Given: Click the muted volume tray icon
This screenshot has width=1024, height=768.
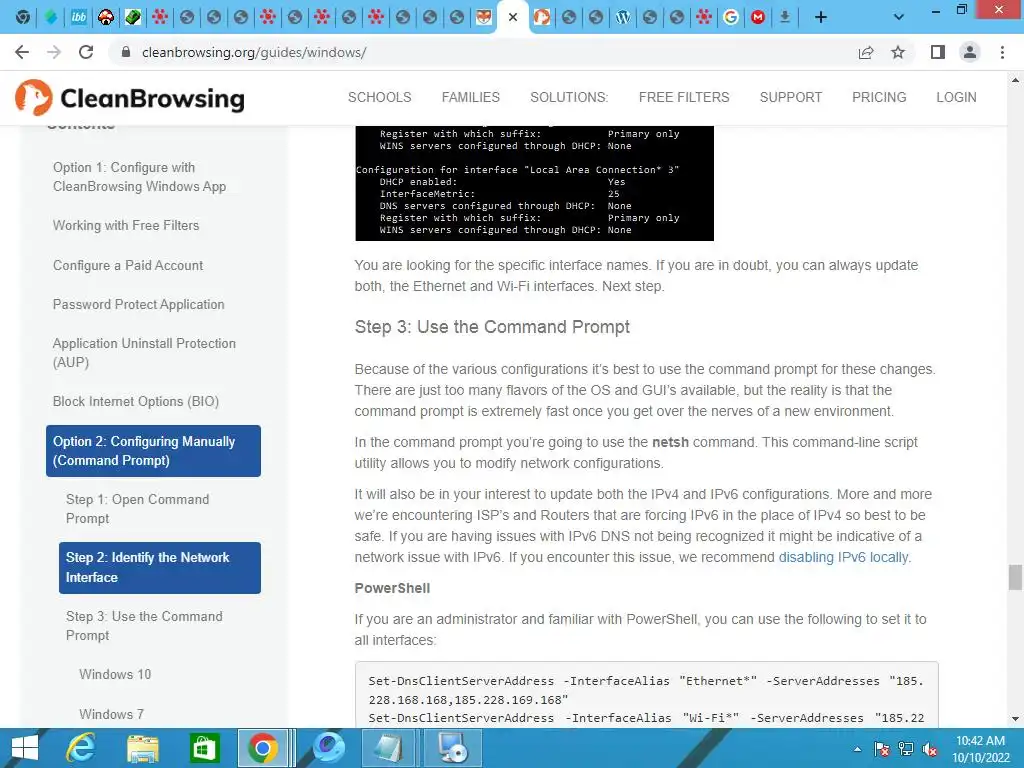Looking at the screenshot, I should tap(930, 749).
